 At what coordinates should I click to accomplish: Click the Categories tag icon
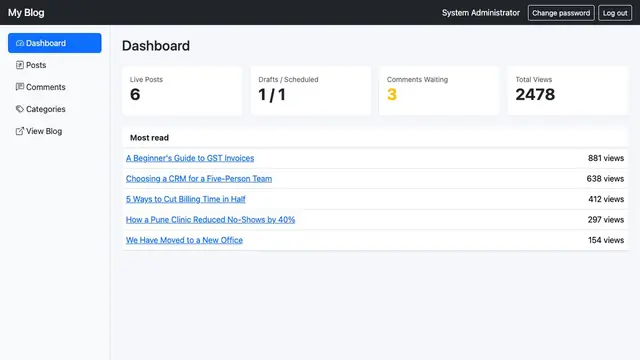click(x=20, y=109)
